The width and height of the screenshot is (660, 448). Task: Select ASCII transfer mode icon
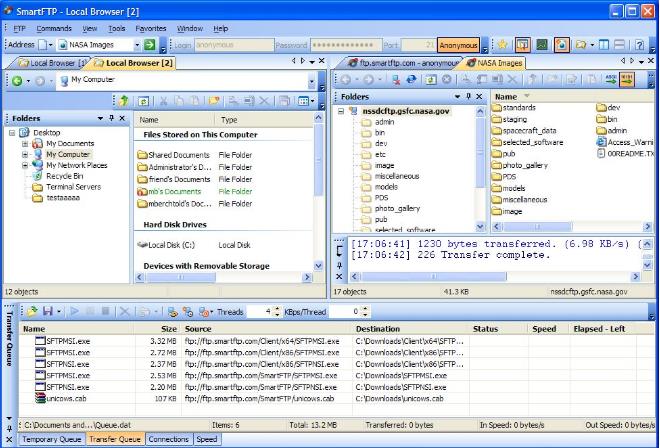click(x=611, y=80)
